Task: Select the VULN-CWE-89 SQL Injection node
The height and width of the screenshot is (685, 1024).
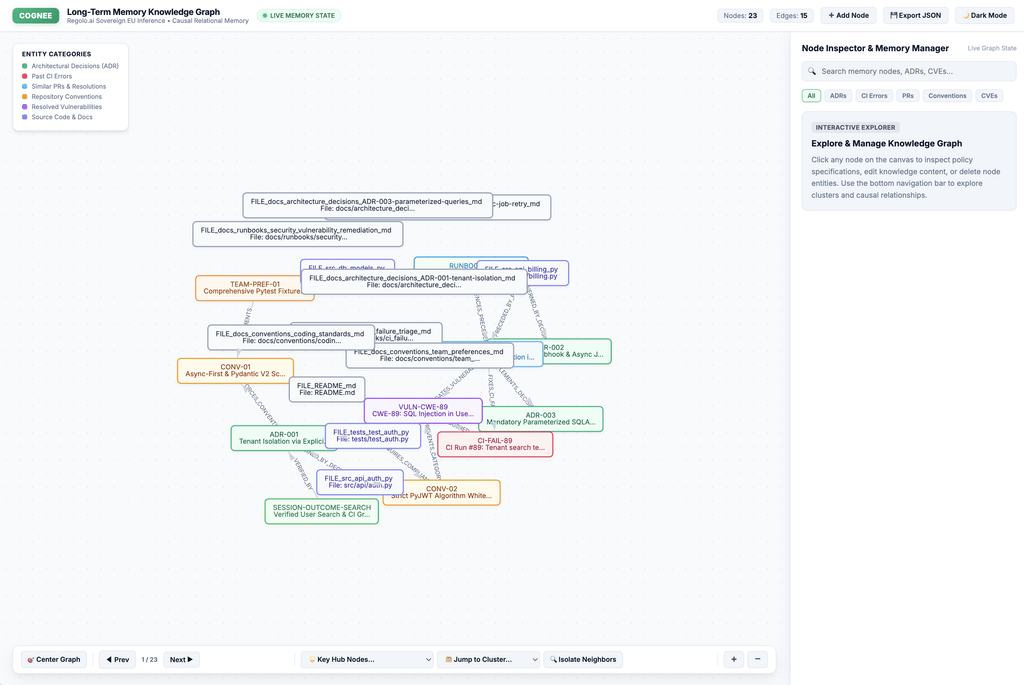Action: (x=423, y=410)
